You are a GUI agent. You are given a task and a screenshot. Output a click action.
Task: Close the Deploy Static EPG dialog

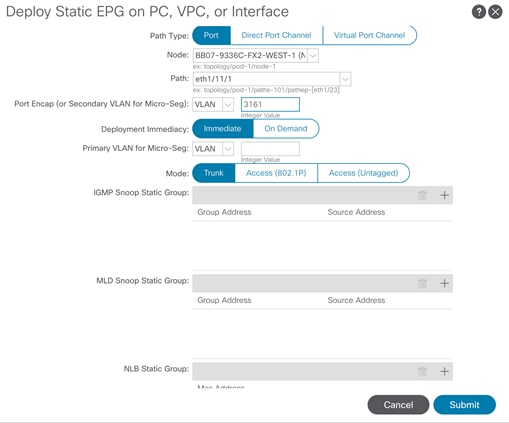pos(495,12)
